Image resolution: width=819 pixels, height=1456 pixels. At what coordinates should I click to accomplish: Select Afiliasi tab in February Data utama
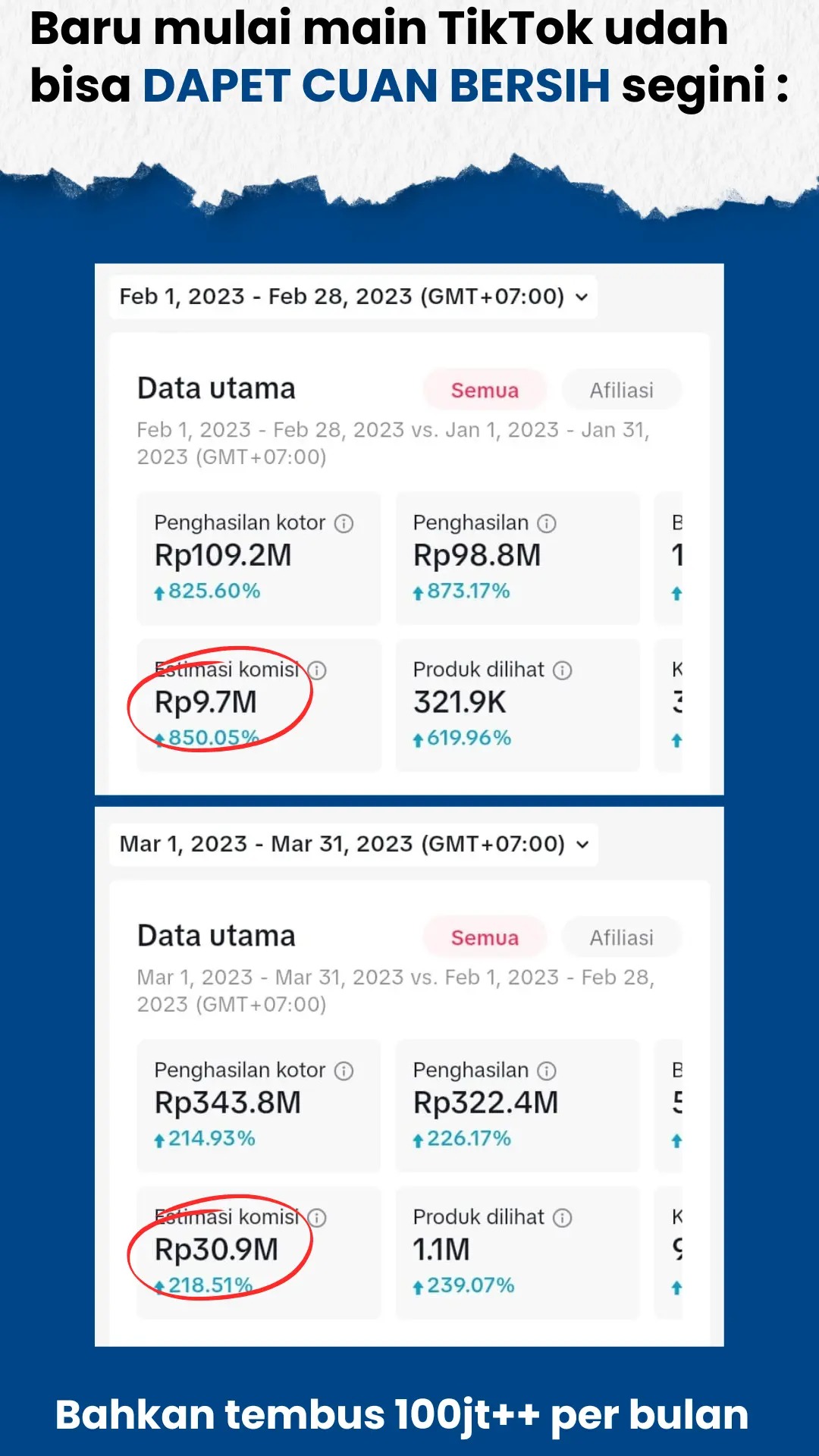point(622,390)
